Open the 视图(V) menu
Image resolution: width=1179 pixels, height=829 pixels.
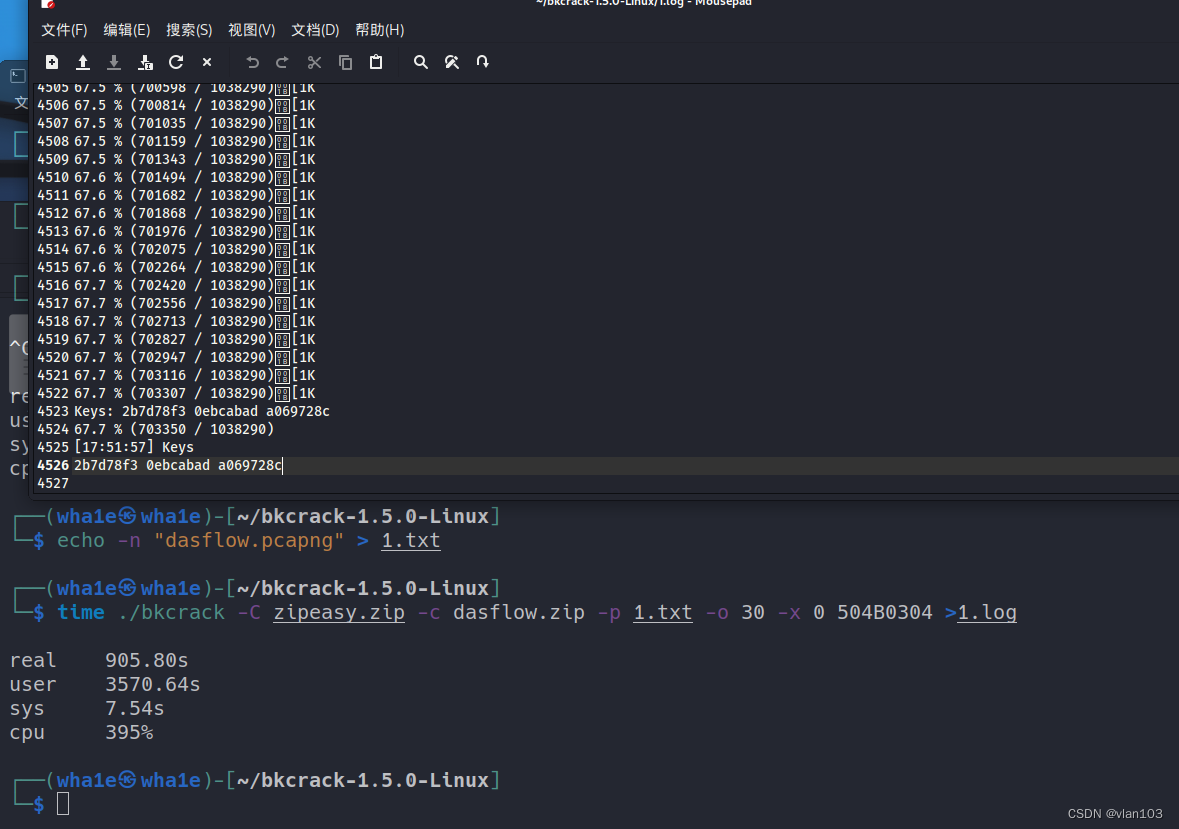[x=251, y=30]
